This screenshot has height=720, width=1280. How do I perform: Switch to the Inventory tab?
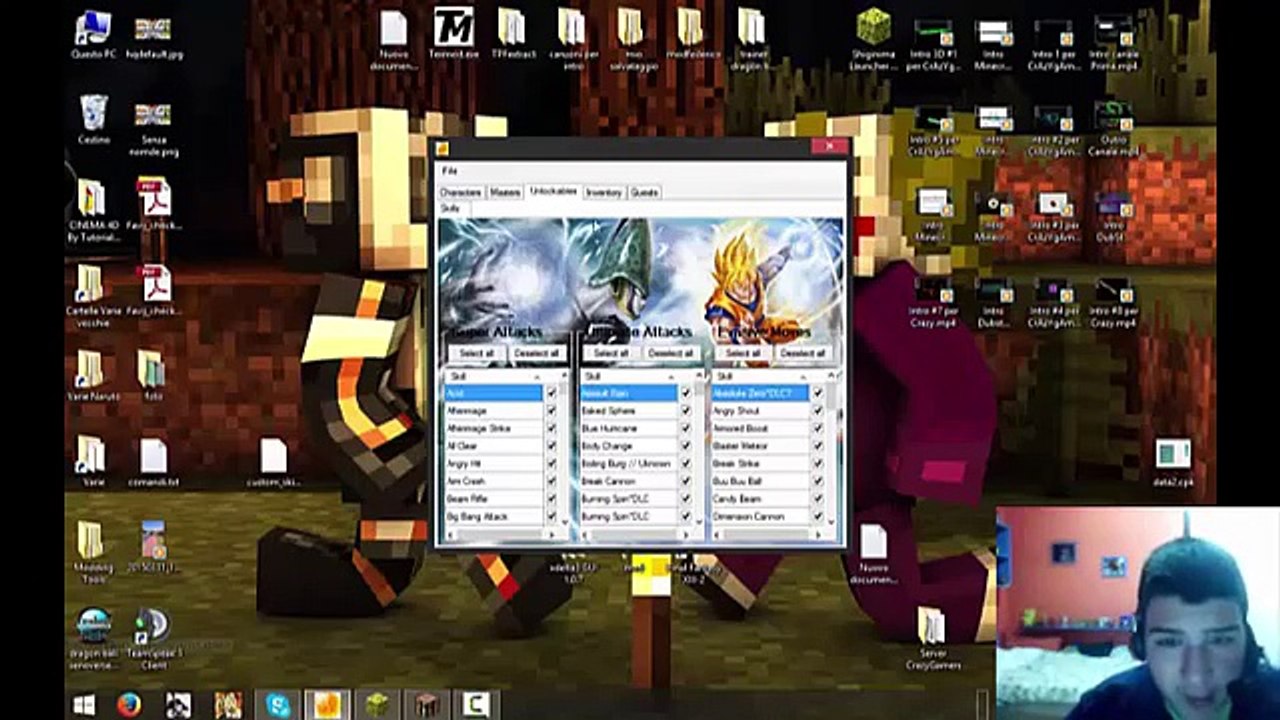(x=604, y=192)
